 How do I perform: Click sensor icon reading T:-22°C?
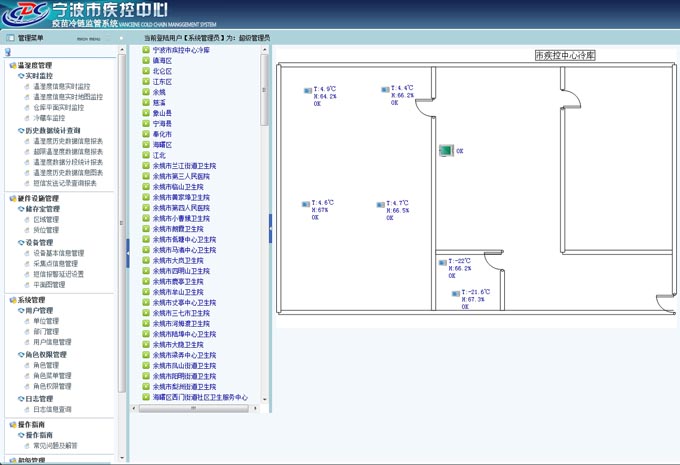click(442, 264)
